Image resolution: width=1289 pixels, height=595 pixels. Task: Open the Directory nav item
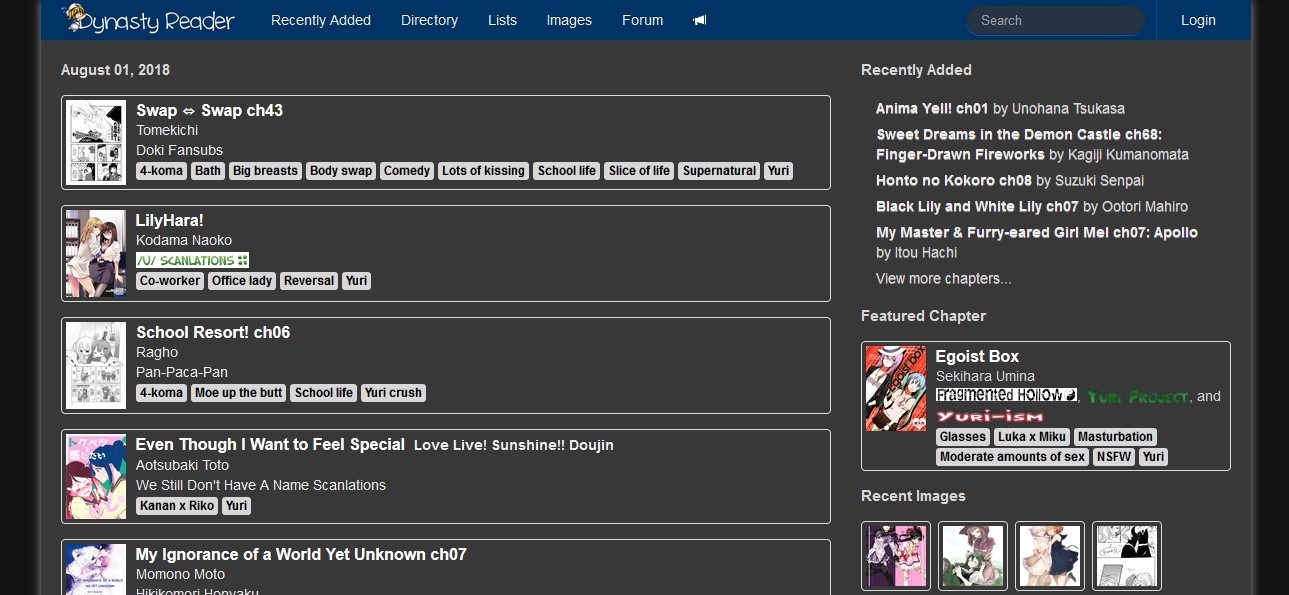[429, 20]
